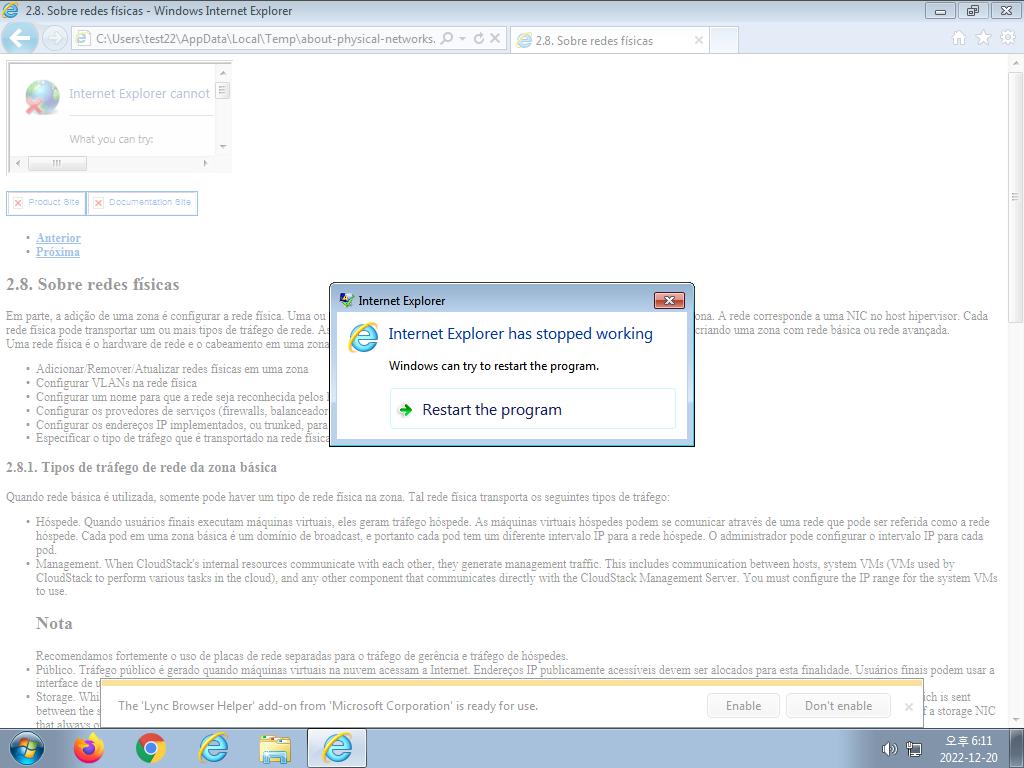
Task: Enable the Lync Browser Helper add-on
Action: (x=743, y=705)
